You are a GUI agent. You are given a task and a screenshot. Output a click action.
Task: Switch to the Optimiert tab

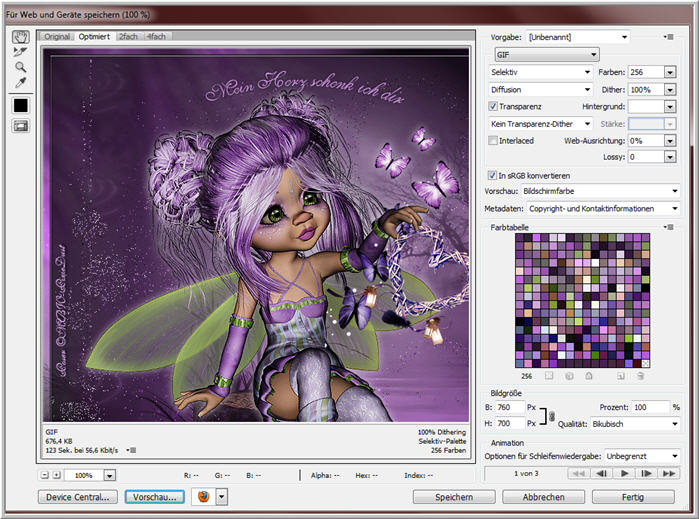tap(94, 37)
